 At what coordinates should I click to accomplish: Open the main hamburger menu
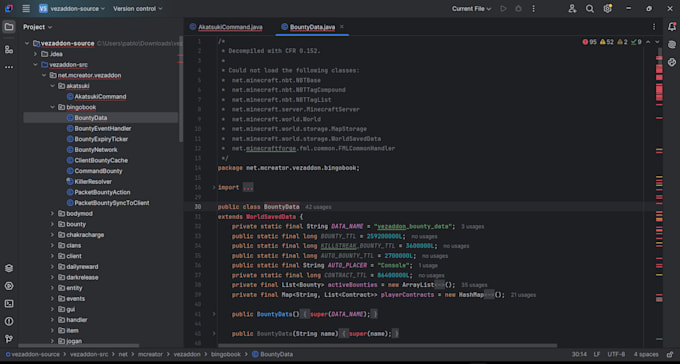pos(26,9)
